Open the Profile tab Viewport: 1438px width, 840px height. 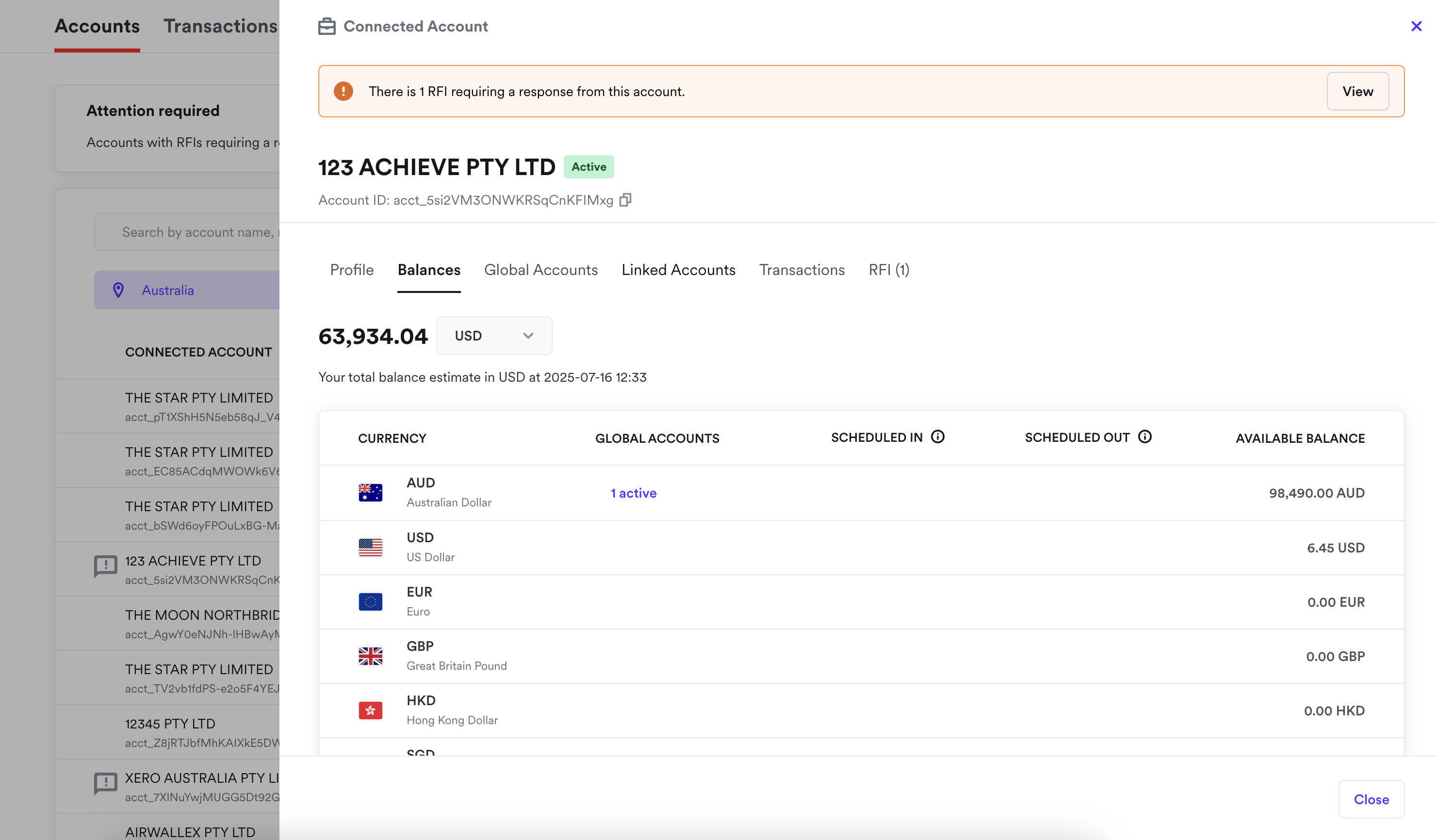pyautogui.click(x=352, y=270)
